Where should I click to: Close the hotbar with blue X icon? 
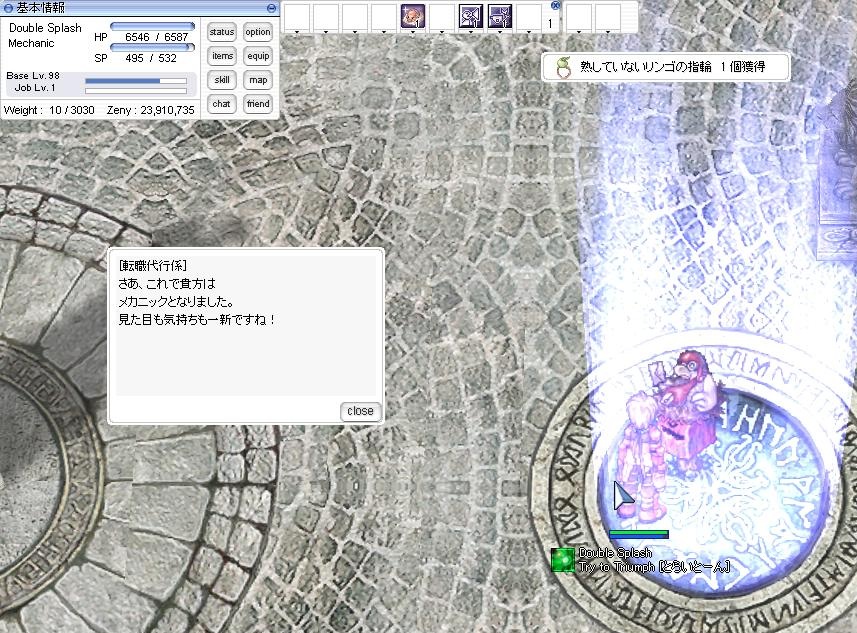point(555,5)
